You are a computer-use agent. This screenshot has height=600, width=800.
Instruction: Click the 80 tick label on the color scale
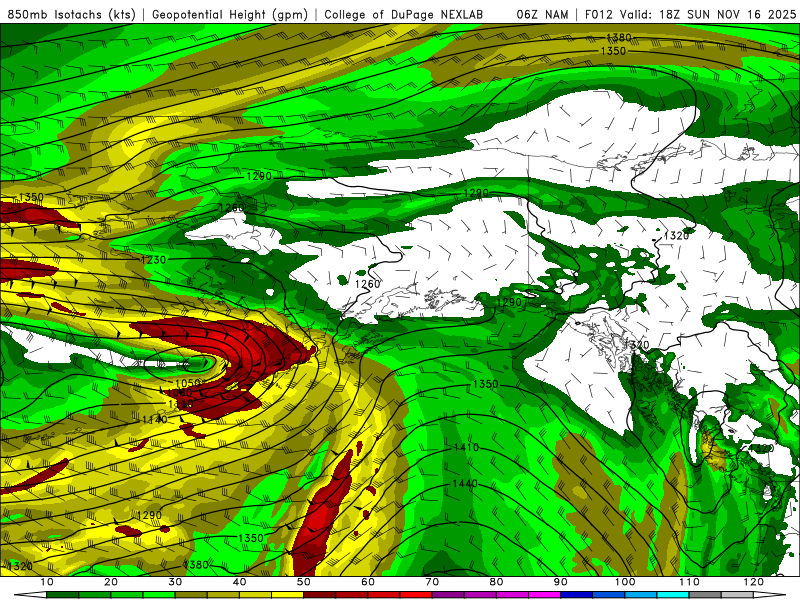point(496,582)
